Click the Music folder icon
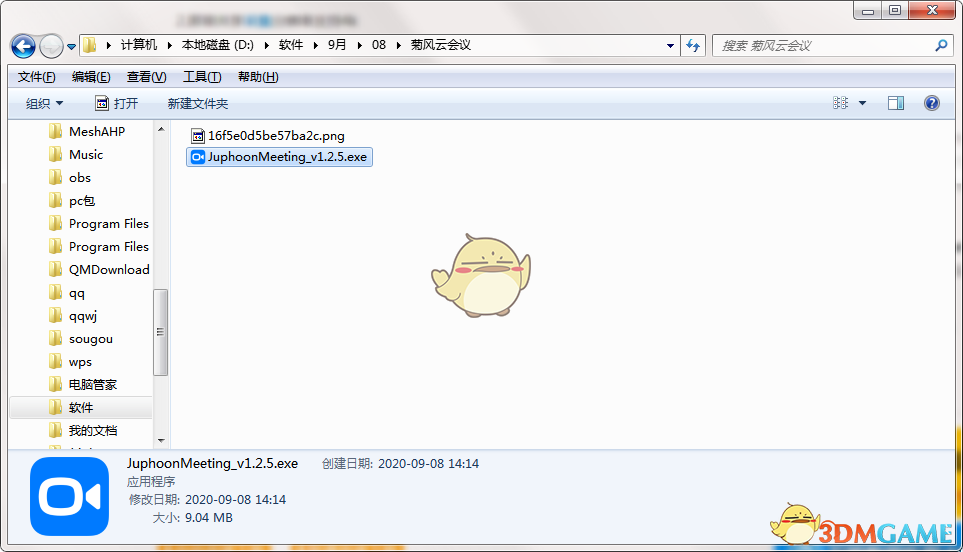Viewport: 963px width, 552px height. (x=55, y=154)
